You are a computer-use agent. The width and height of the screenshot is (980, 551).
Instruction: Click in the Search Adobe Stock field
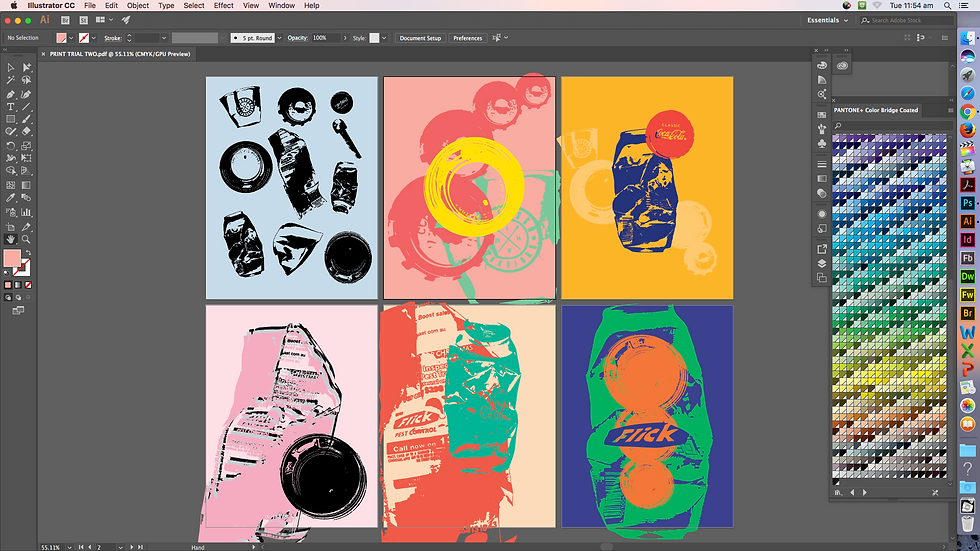coord(906,20)
